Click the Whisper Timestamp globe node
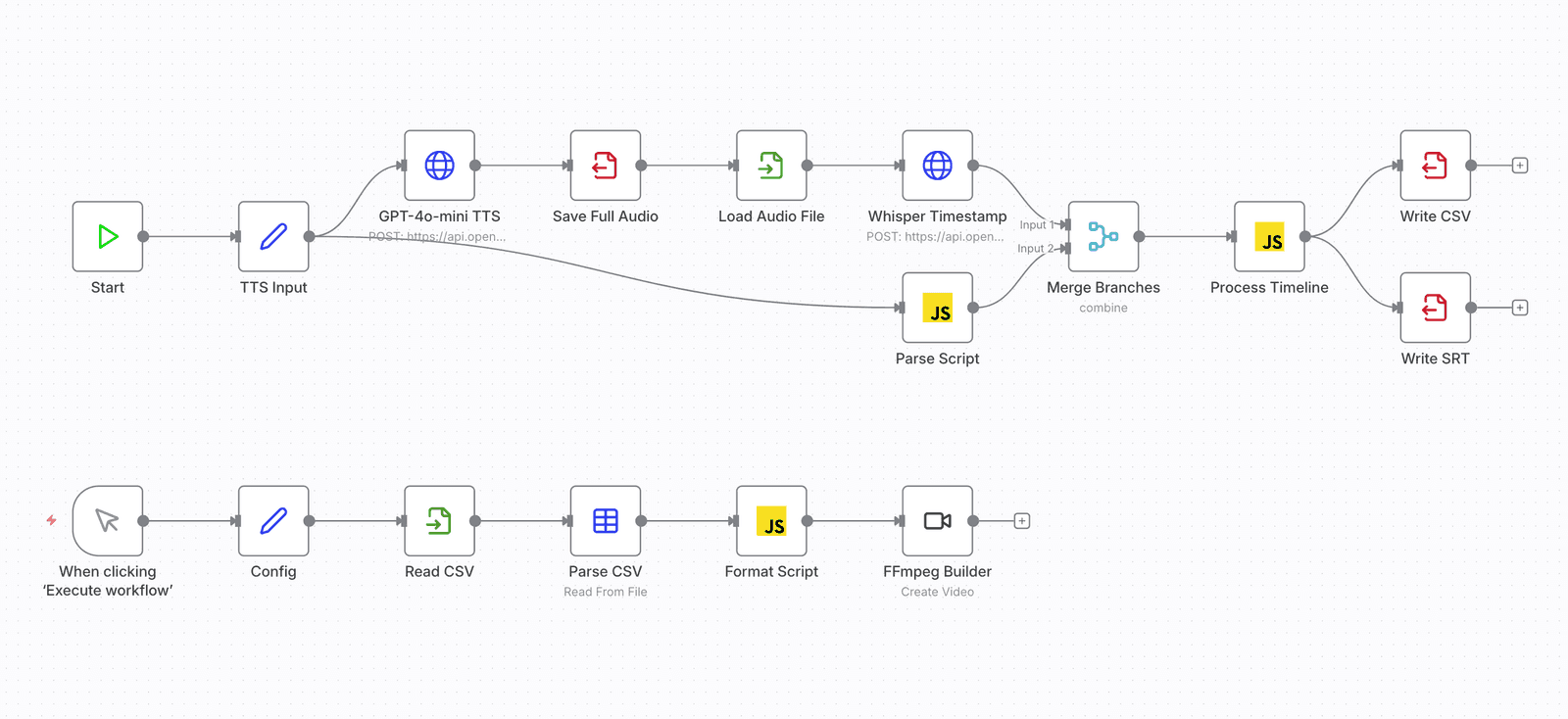1568x719 pixels. (x=938, y=166)
